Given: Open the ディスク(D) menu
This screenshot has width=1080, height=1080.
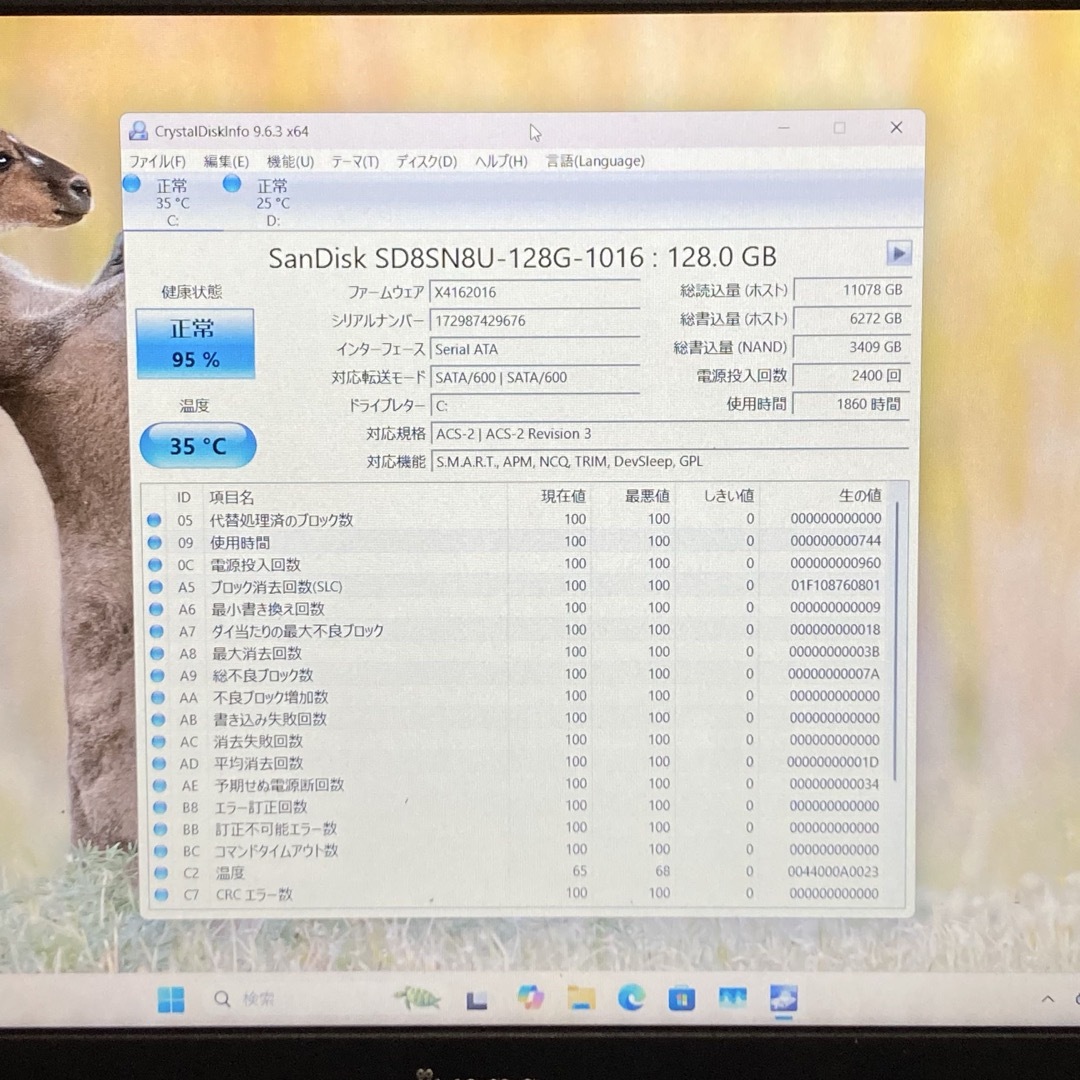Looking at the screenshot, I should (426, 161).
